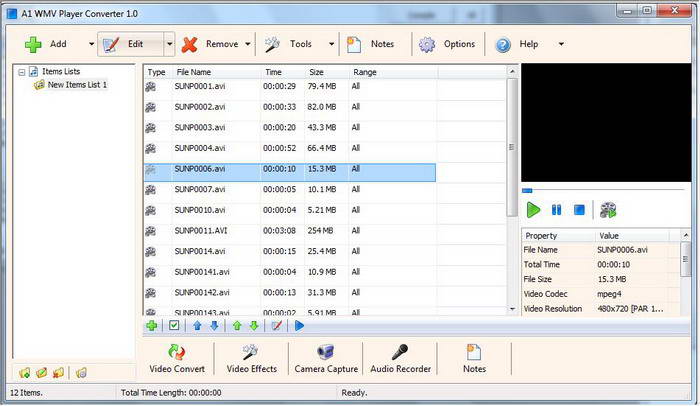Click the Video Codec mpeg4 value
The width and height of the screenshot is (700, 406).
(609, 294)
